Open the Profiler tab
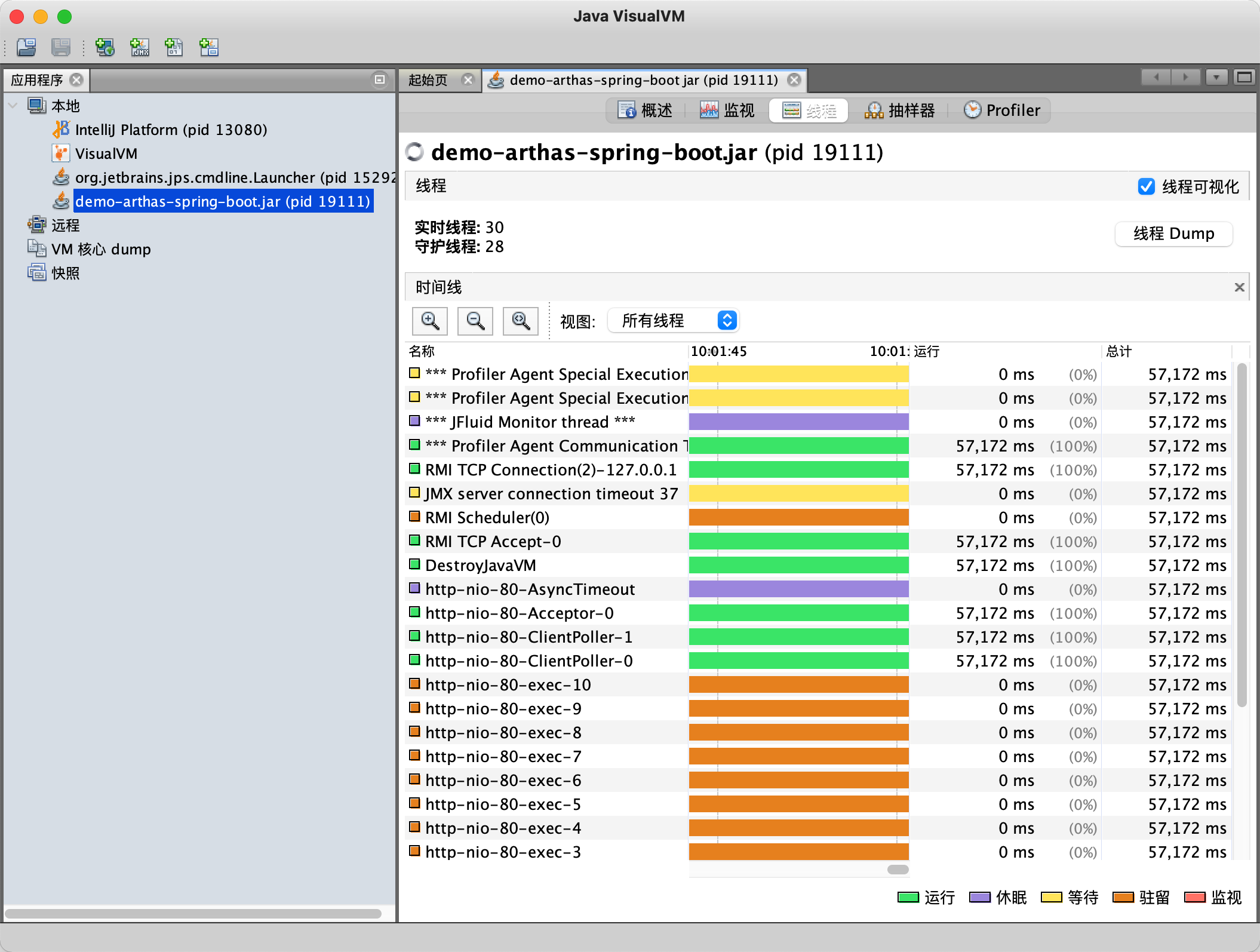 [1001, 110]
